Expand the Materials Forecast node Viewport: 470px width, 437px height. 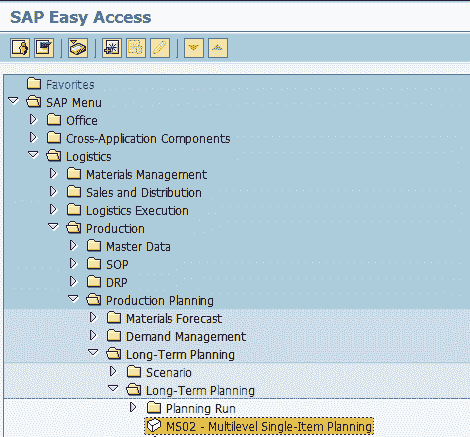pos(93,317)
